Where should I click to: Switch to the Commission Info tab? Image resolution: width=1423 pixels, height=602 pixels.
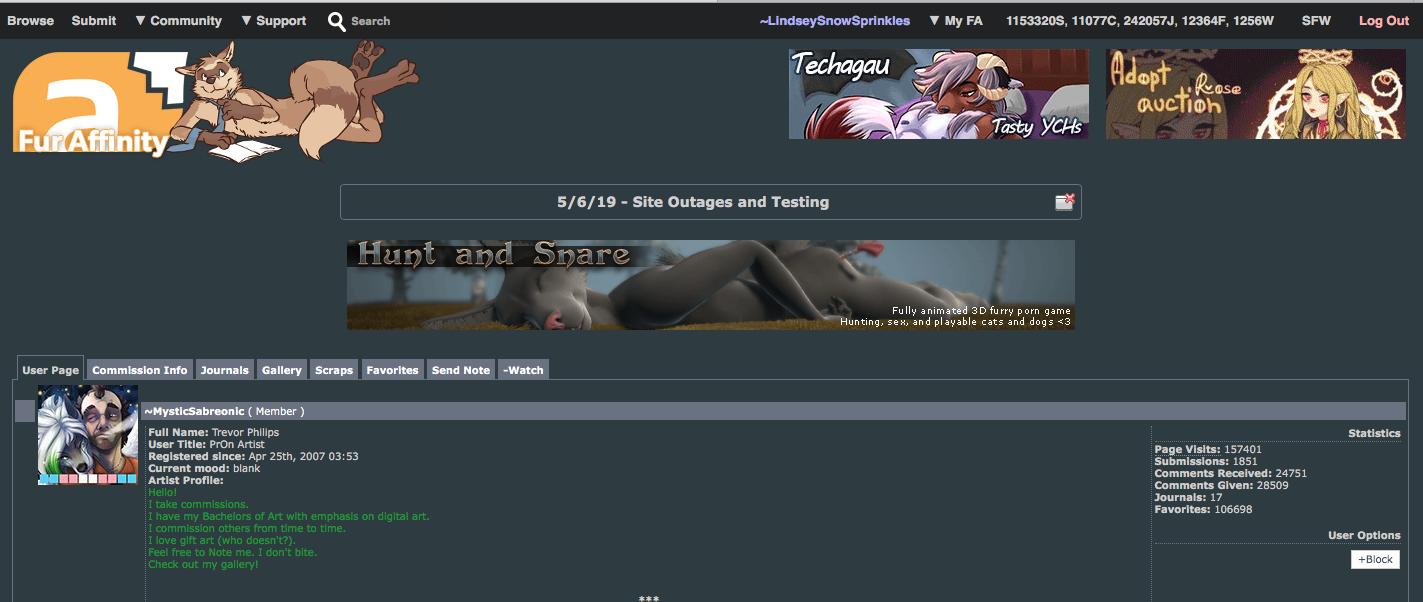pos(140,370)
